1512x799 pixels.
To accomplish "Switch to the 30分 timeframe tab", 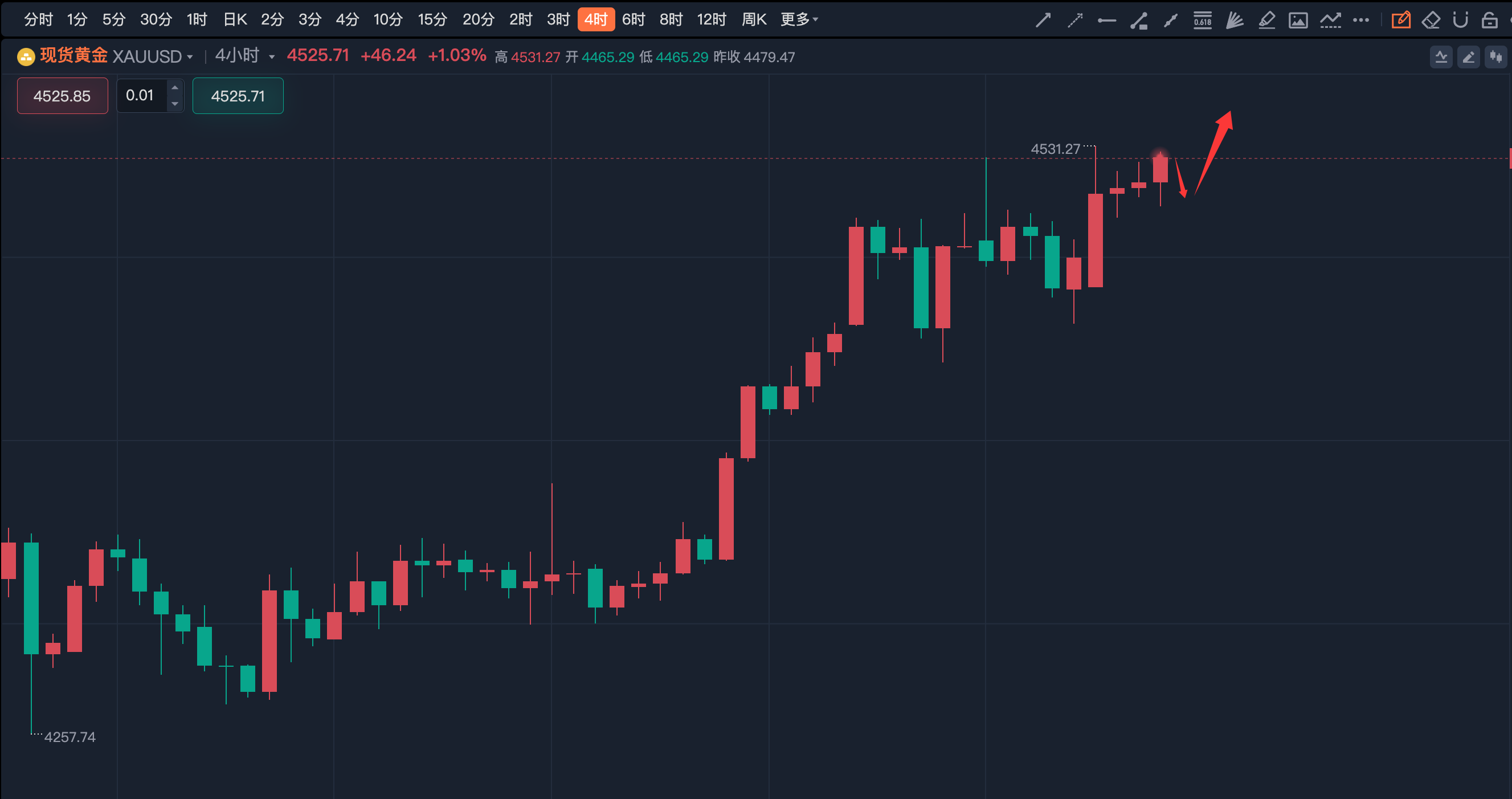I will pos(156,20).
